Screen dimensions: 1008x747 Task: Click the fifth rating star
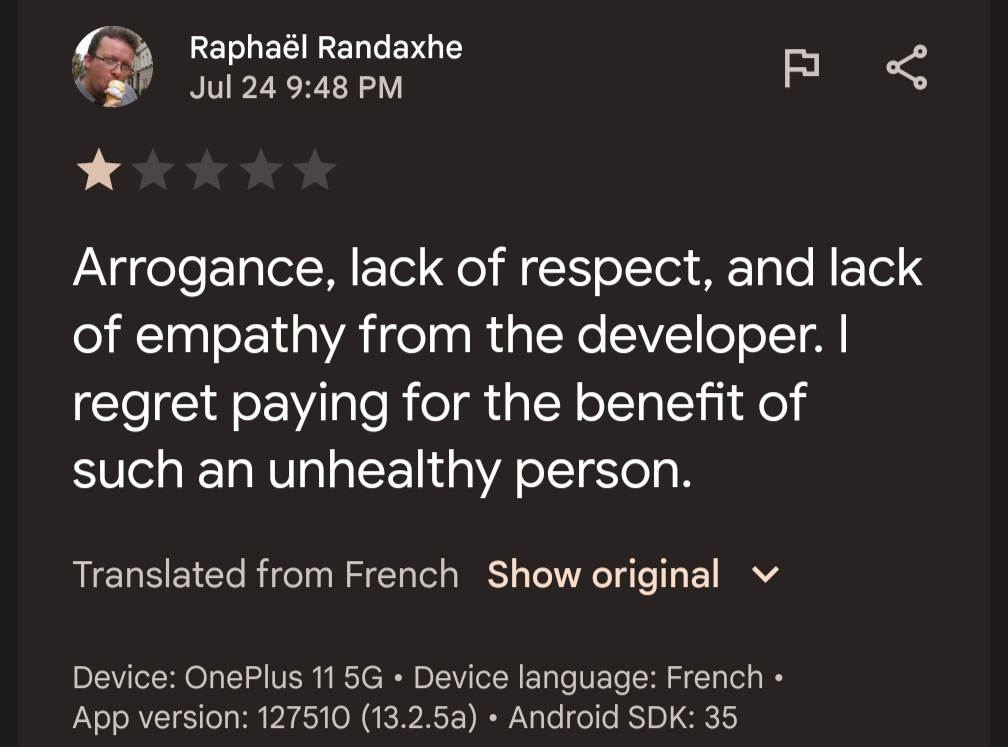[x=315, y=172]
